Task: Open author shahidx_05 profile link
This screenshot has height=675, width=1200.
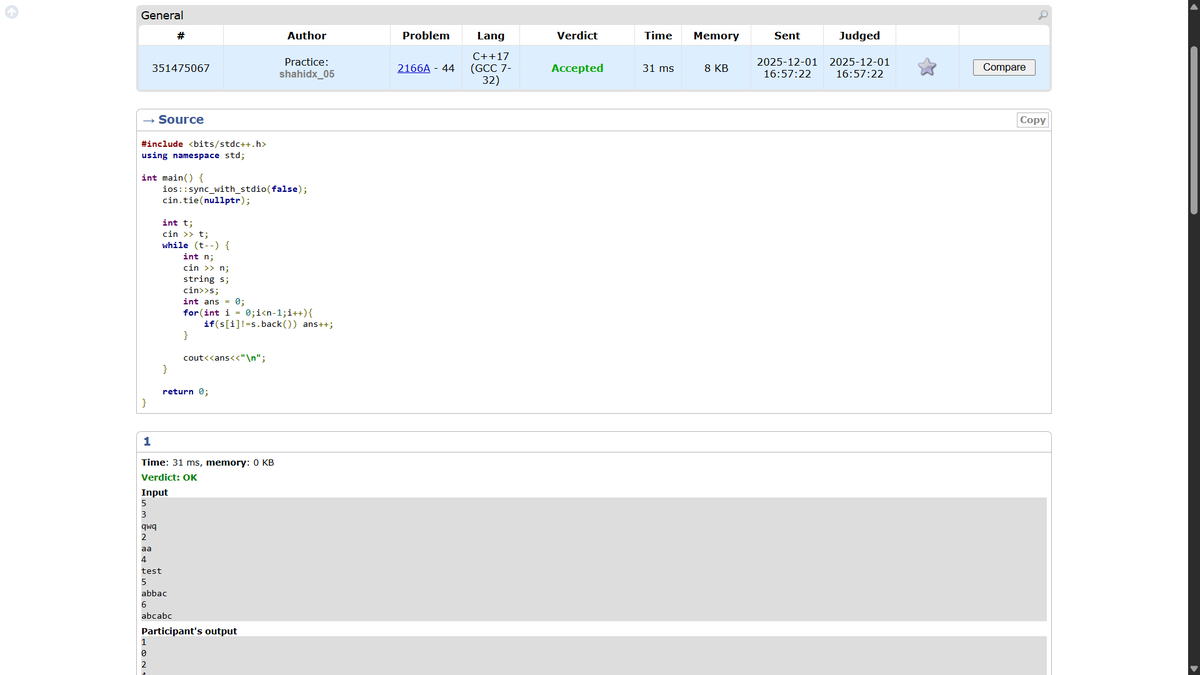Action: click(307, 74)
